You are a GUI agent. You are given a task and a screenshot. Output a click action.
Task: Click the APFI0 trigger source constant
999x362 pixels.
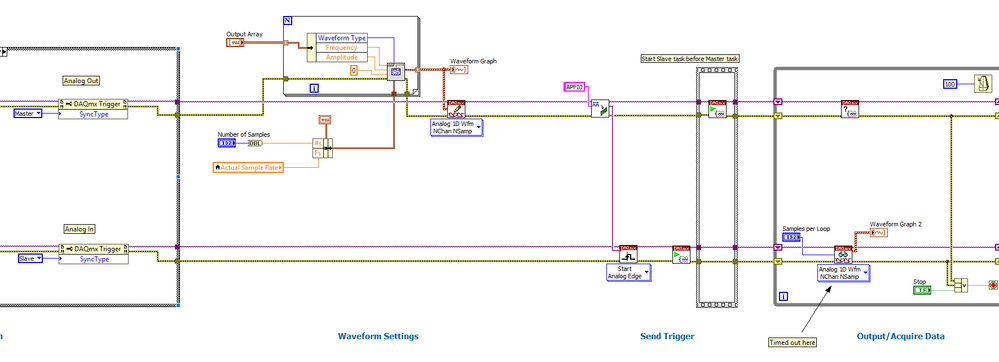pos(574,87)
